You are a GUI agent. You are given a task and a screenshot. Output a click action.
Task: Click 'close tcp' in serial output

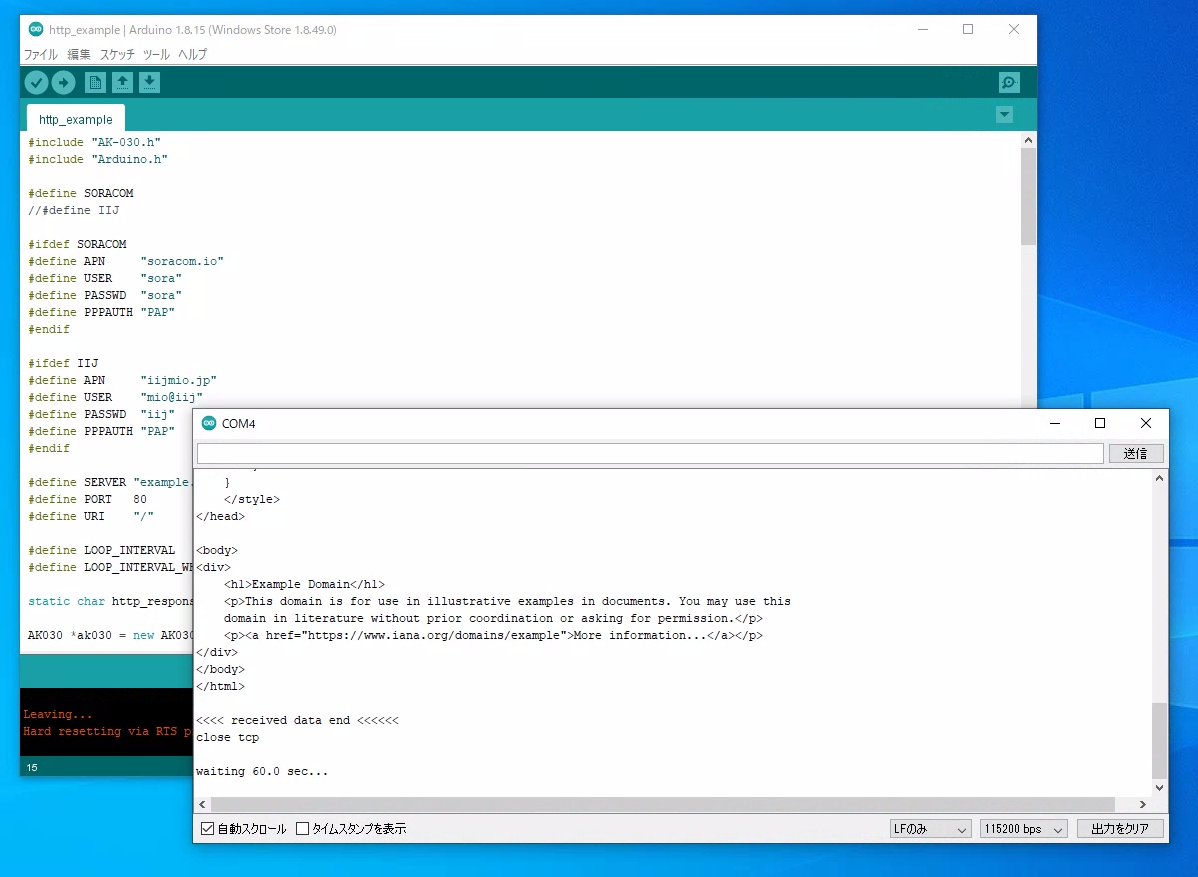click(228, 737)
